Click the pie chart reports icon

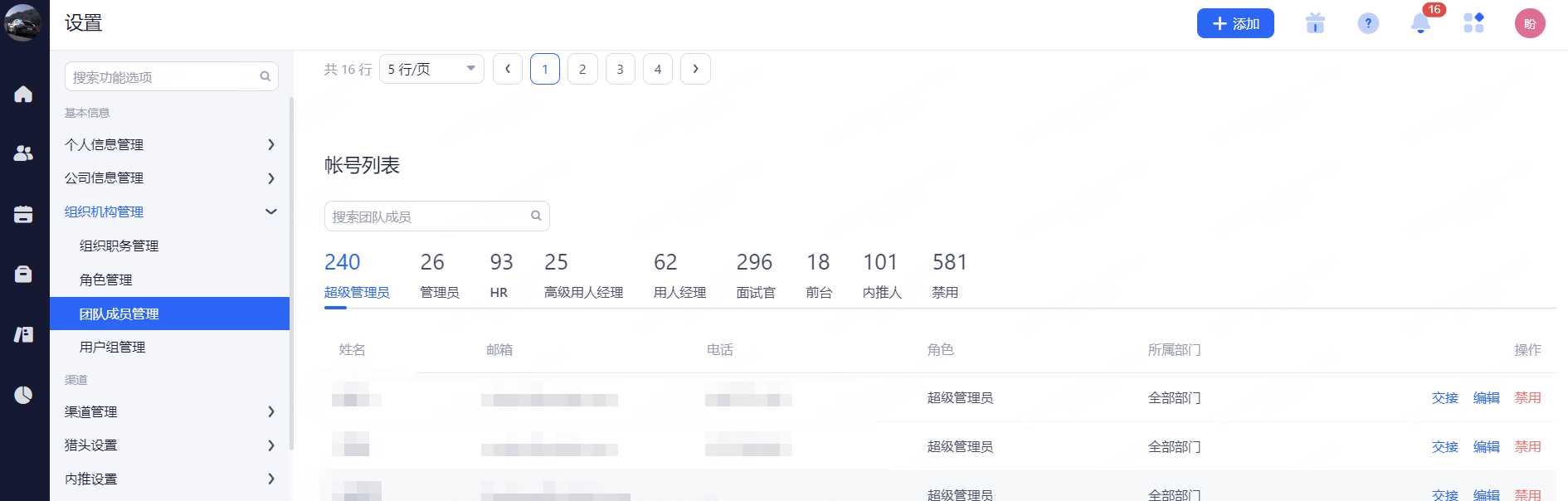(23, 395)
